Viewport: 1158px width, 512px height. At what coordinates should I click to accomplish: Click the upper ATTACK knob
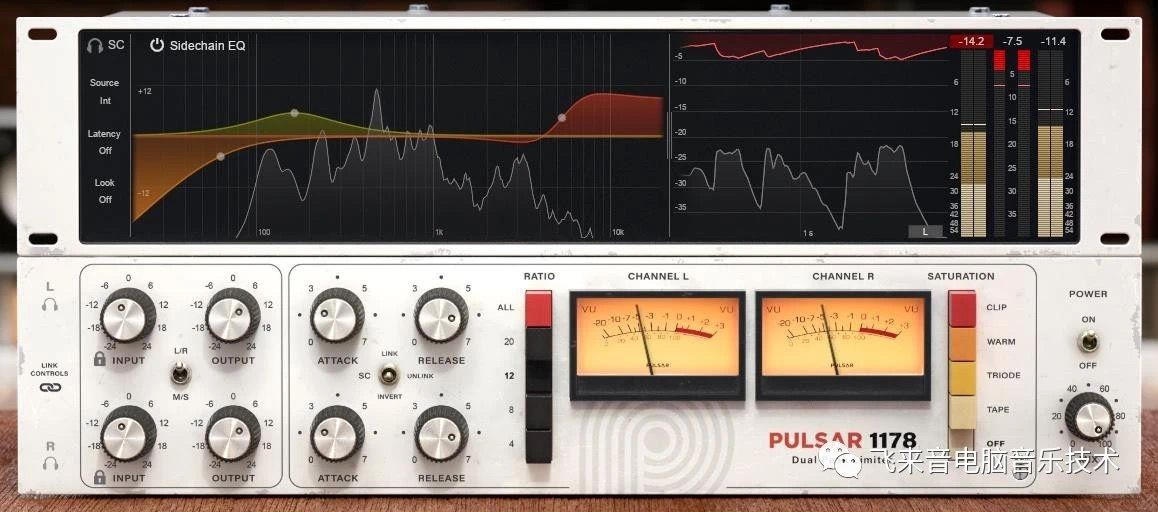coord(338,316)
